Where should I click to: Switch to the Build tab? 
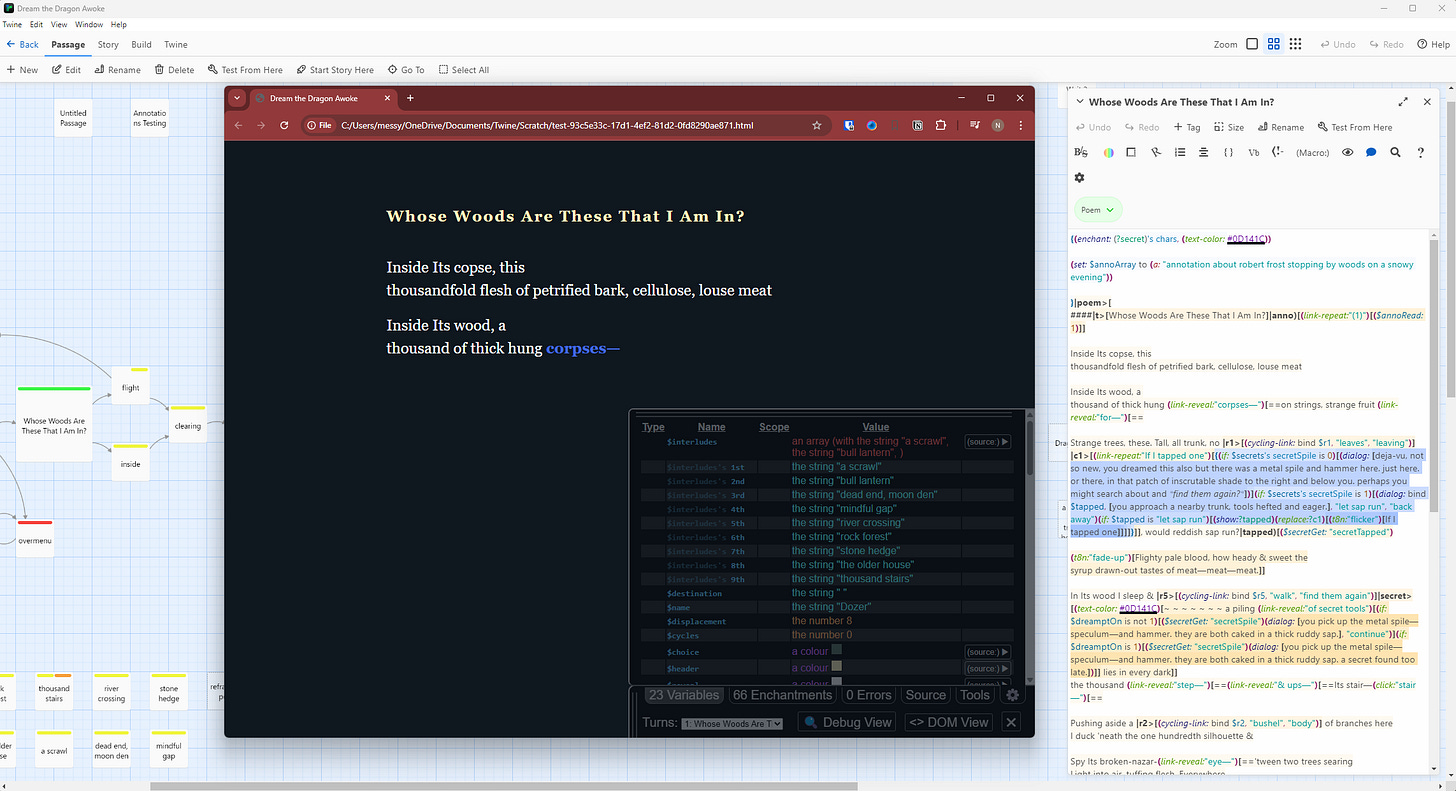pos(141,44)
